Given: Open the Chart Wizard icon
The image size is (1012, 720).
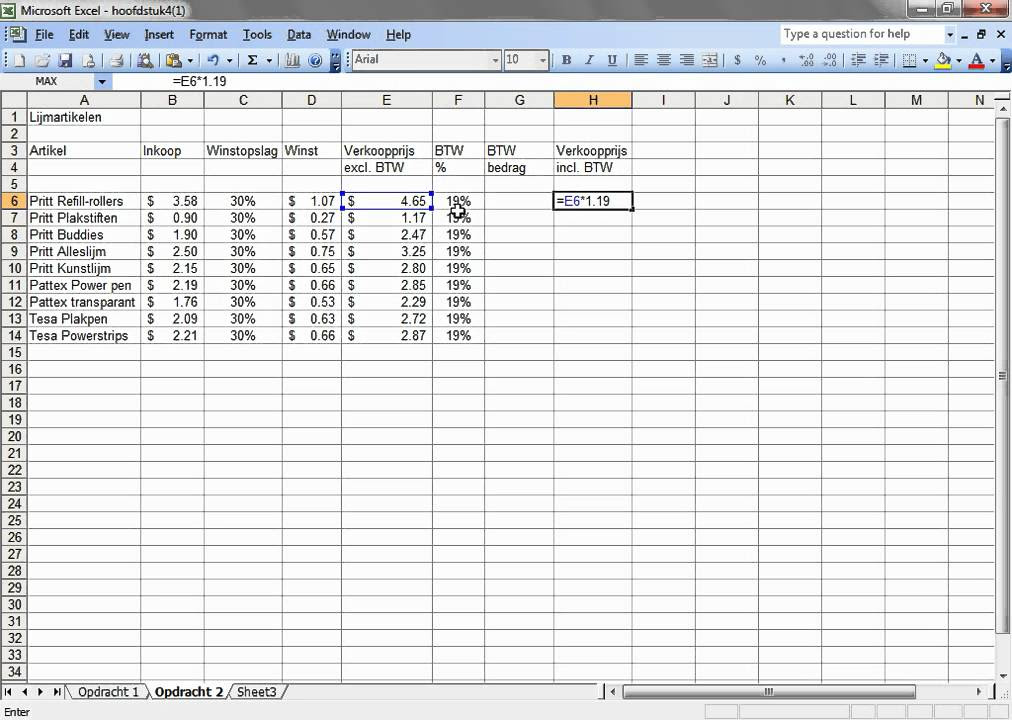Looking at the screenshot, I should (292, 61).
